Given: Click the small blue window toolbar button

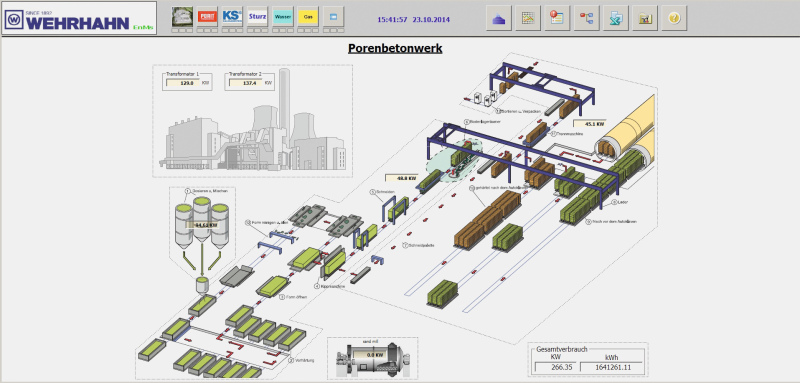Looking at the screenshot, I should (333, 16).
